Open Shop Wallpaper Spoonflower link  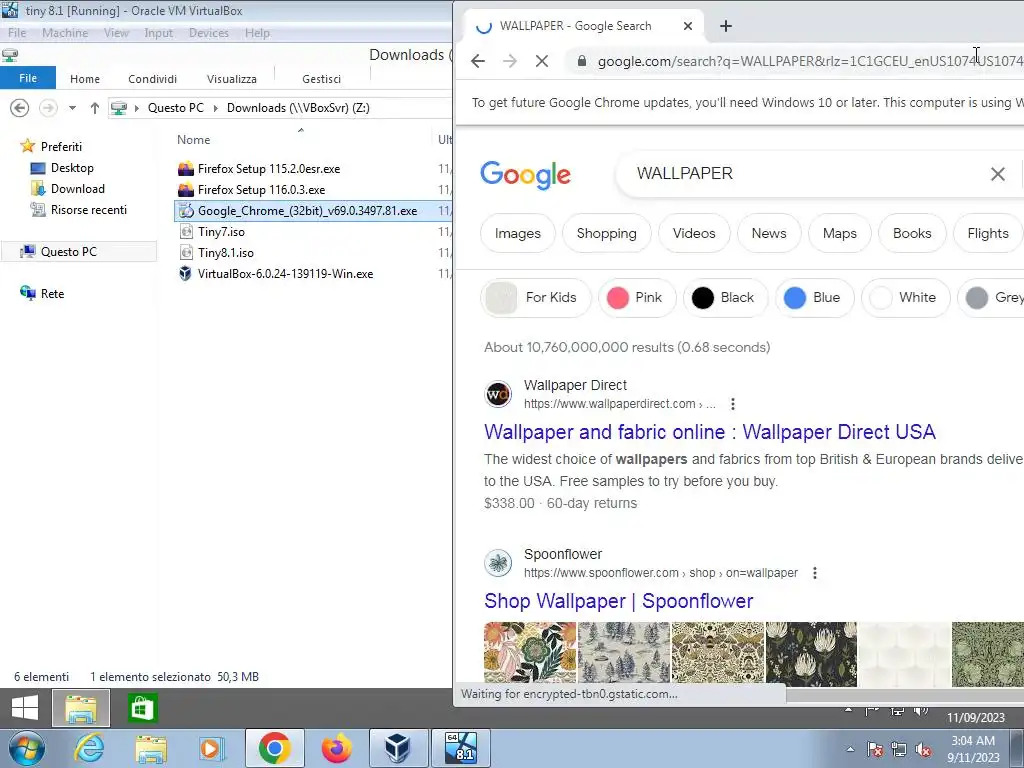618,601
